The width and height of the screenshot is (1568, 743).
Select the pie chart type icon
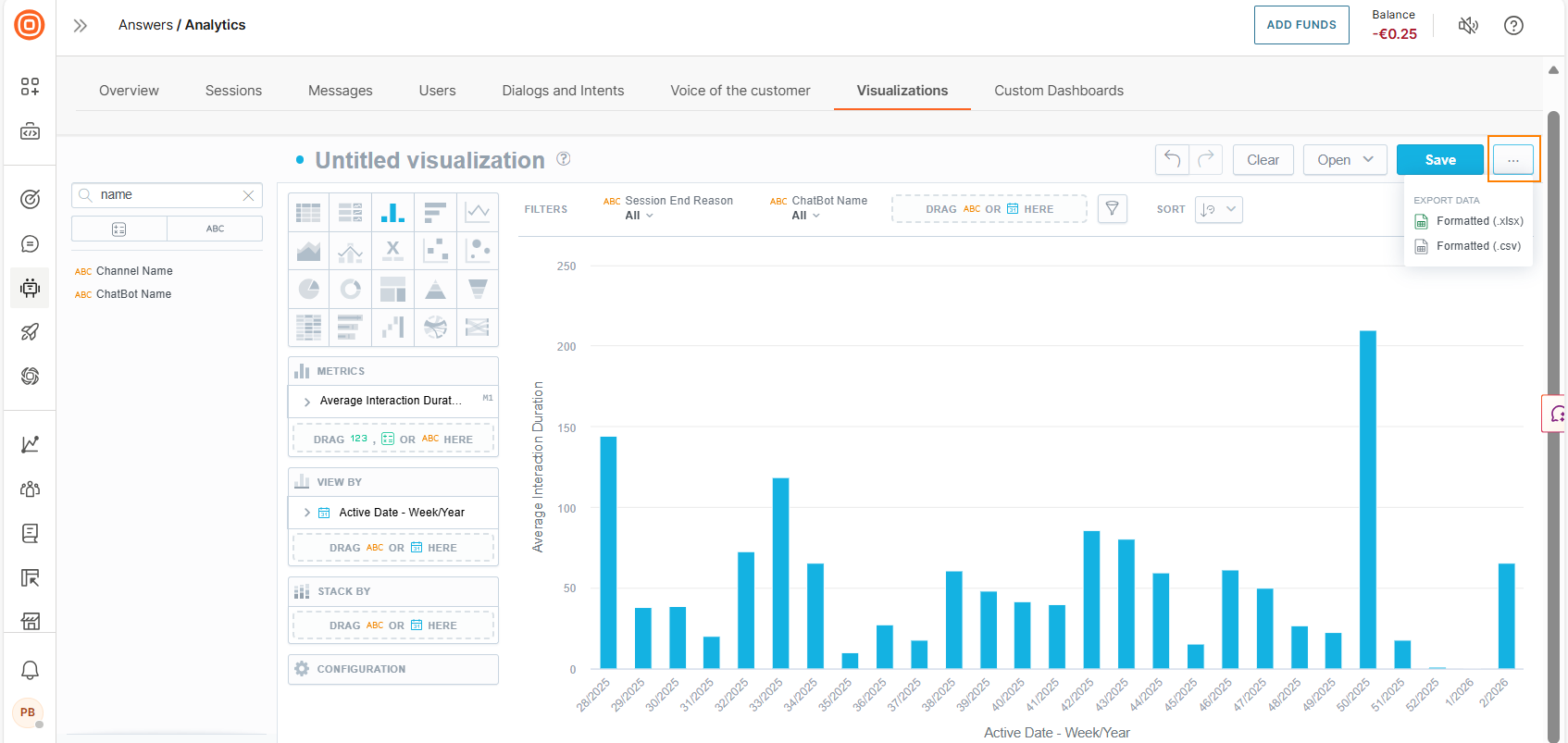point(308,289)
